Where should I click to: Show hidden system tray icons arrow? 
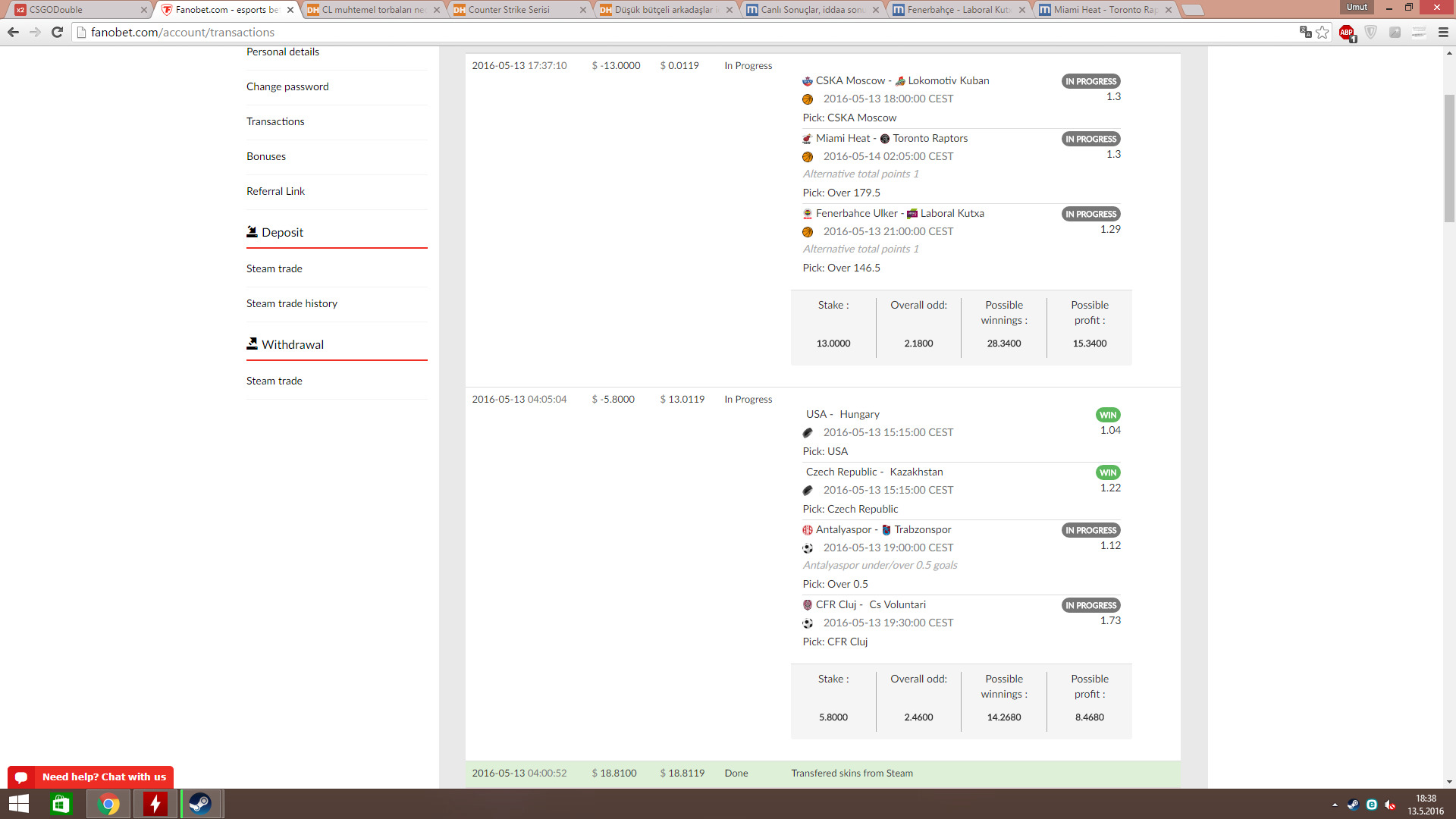coord(1335,805)
